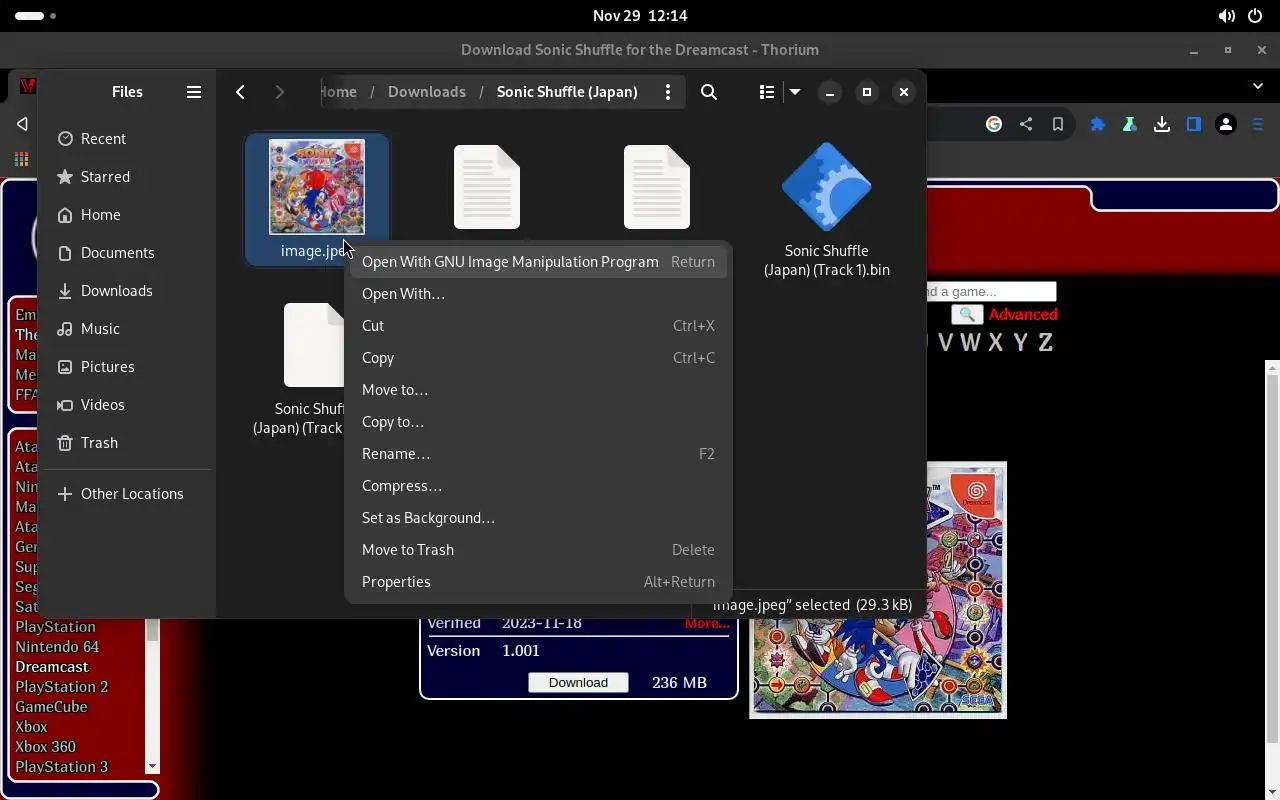Click the magnifier search button on webpage

click(966, 314)
